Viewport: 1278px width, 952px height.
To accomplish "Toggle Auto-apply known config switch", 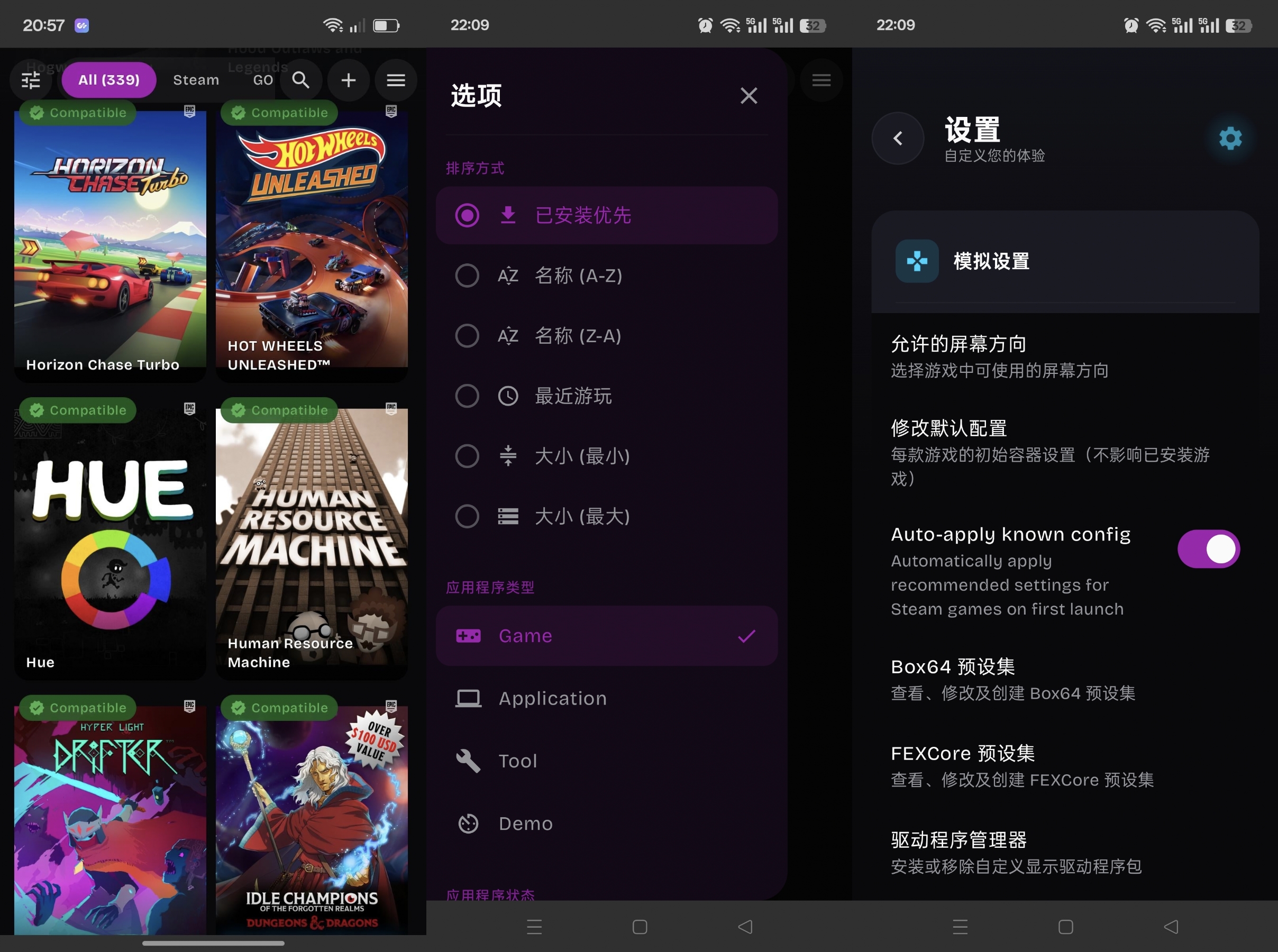I will [1208, 548].
